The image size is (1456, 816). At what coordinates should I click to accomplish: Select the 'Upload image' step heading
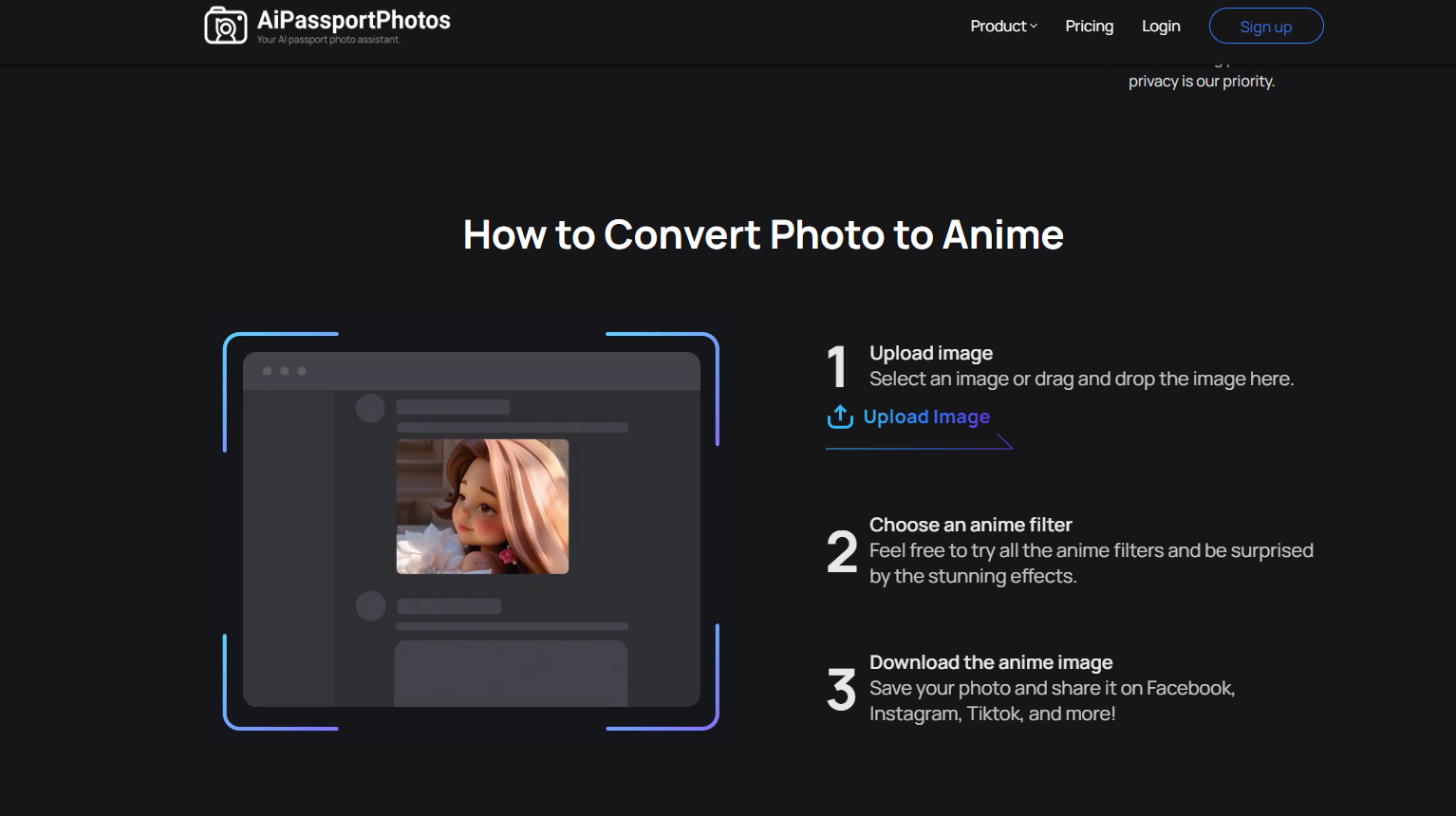click(x=931, y=353)
